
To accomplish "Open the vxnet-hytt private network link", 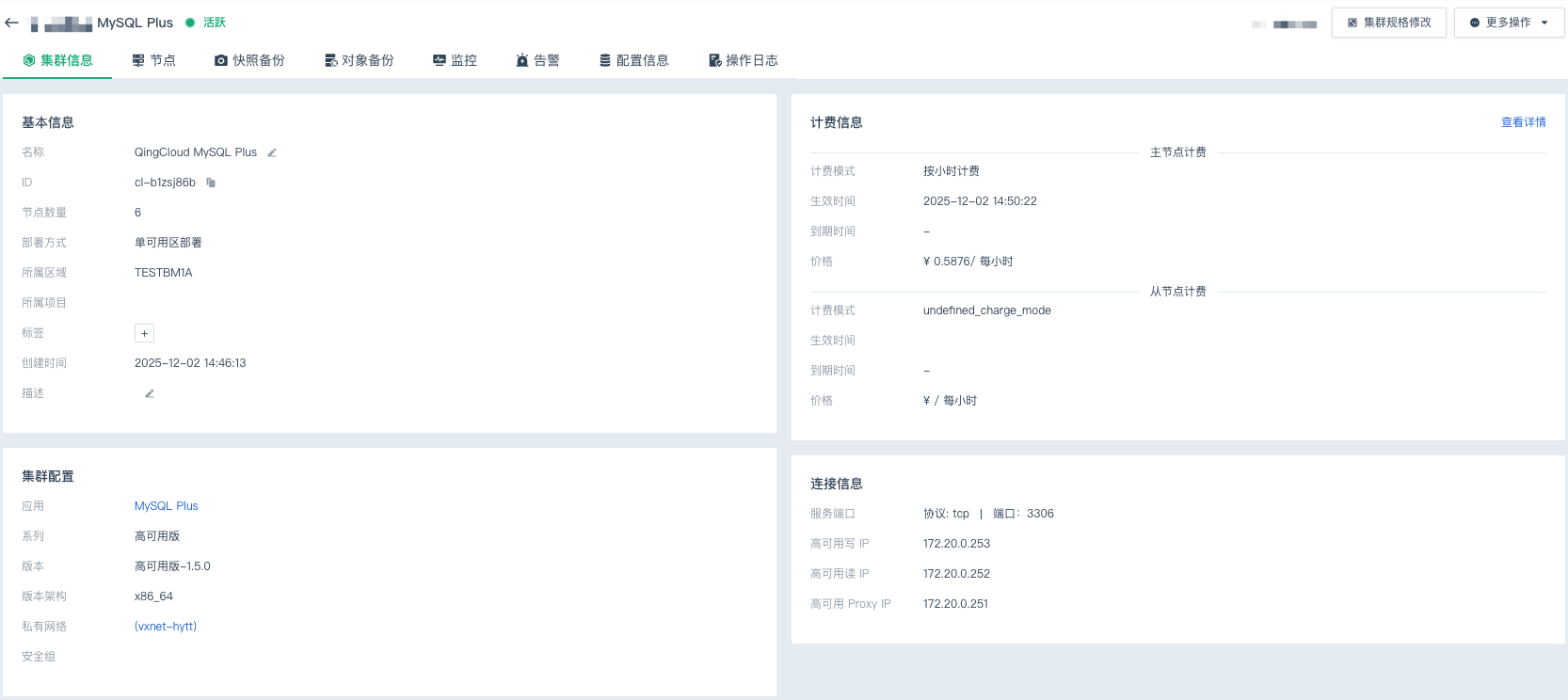I will [x=166, y=627].
